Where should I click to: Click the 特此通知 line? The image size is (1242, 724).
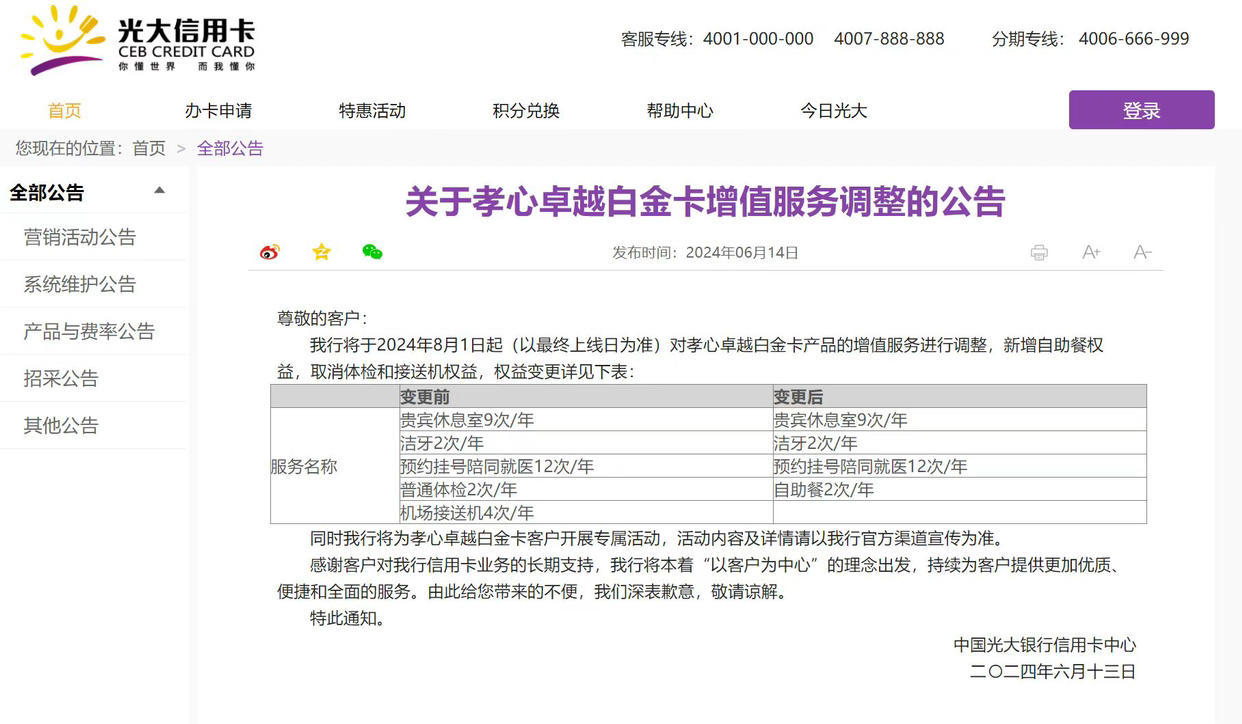click(x=347, y=618)
